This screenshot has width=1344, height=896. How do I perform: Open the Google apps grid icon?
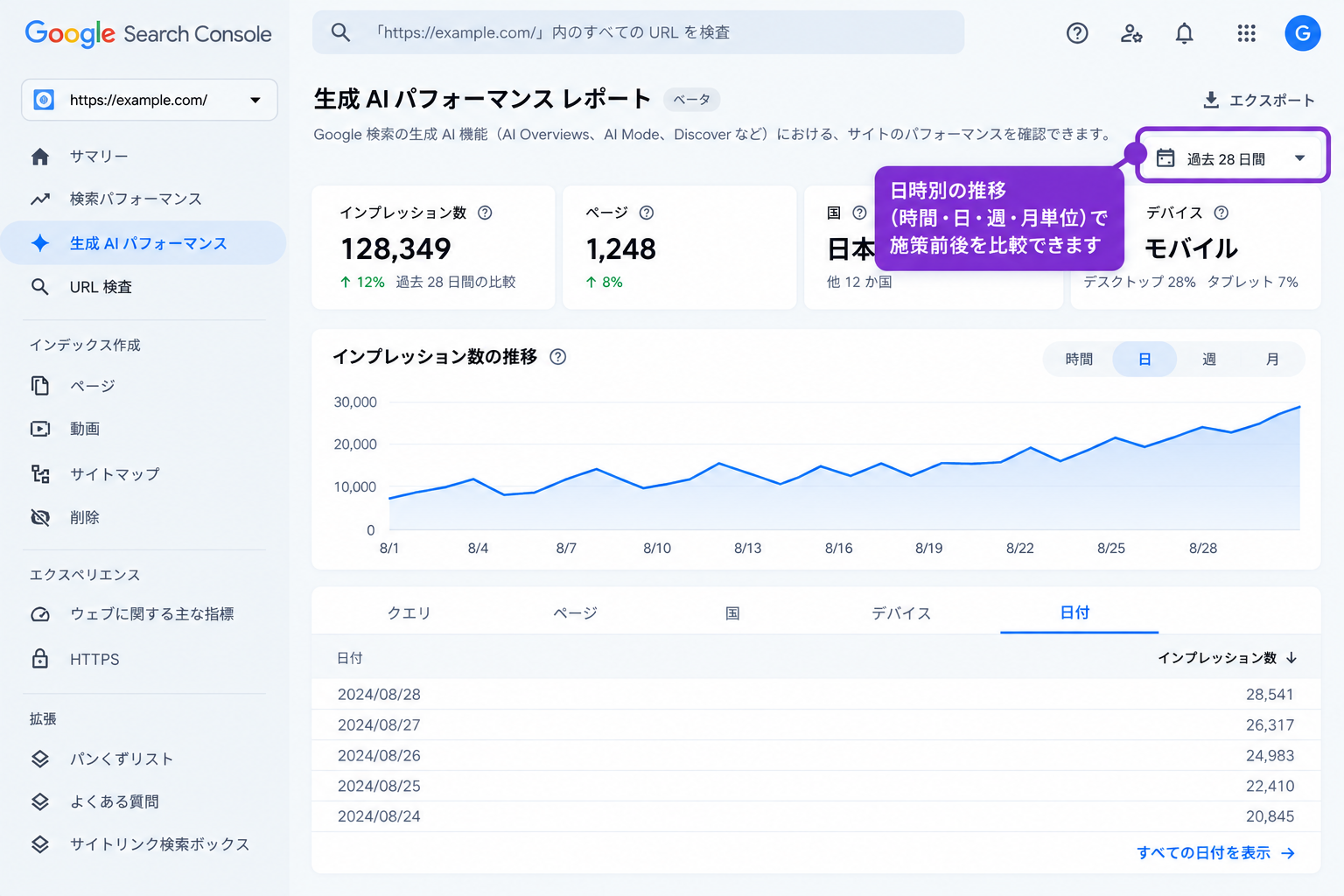pyautogui.click(x=1247, y=33)
